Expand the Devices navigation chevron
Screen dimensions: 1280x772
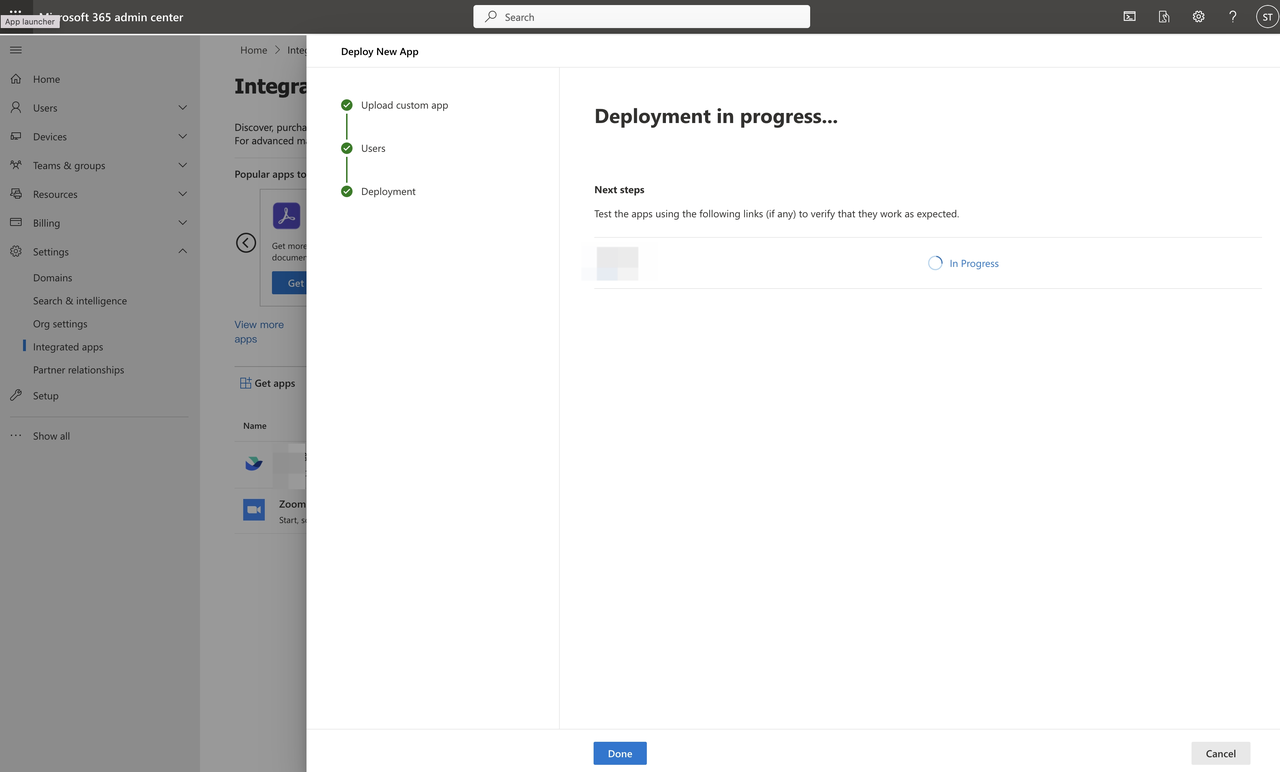[182, 137]
